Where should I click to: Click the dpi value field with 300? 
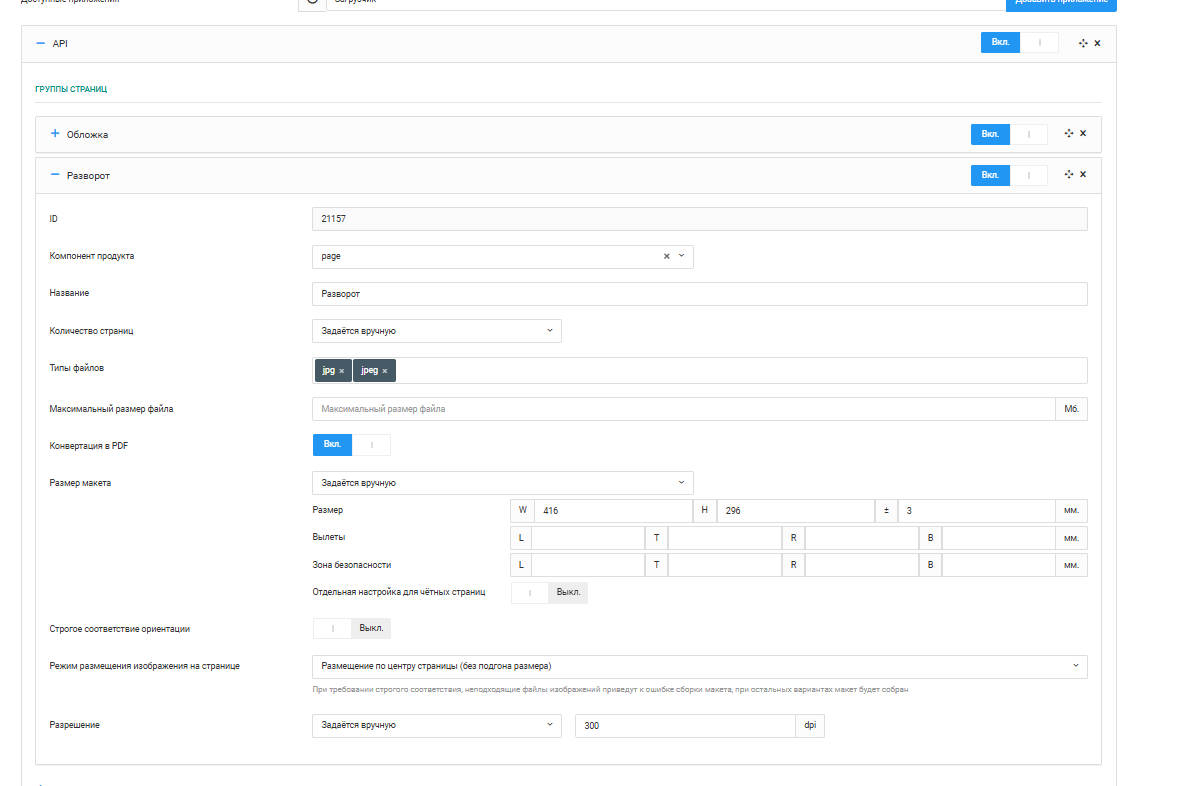[x=685, y=726]
